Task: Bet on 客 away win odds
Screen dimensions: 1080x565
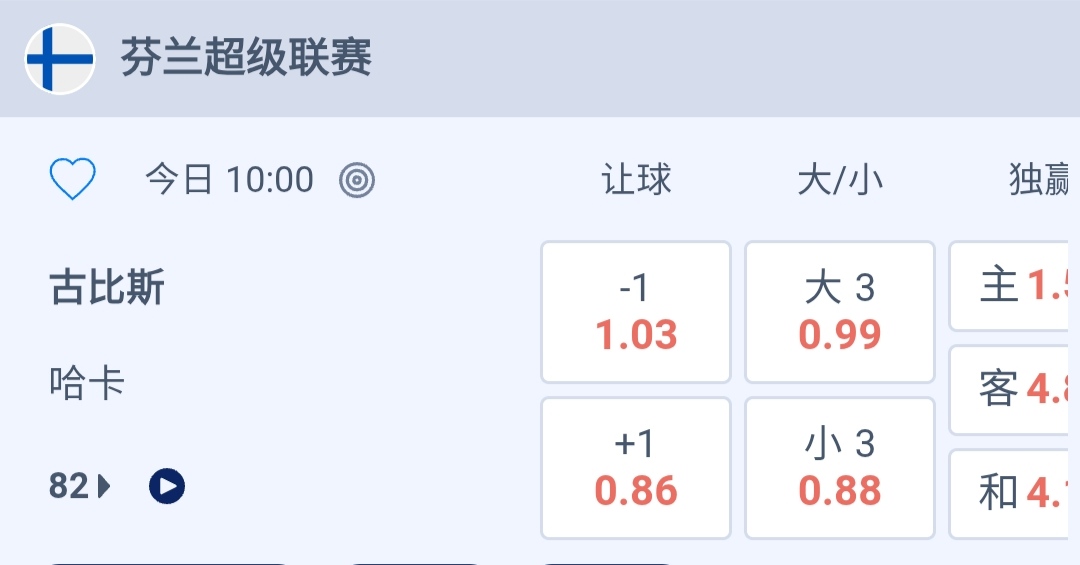Action: point(1014,390)
